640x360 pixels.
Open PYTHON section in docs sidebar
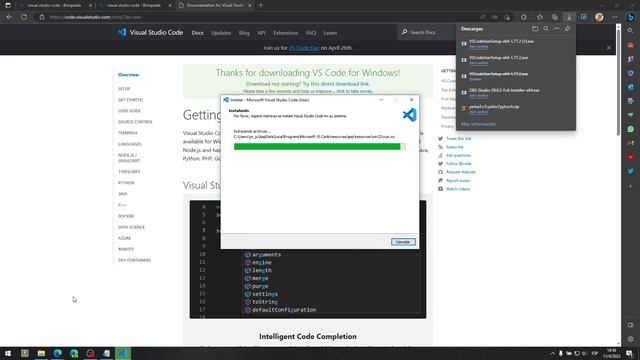pos(126,183)
